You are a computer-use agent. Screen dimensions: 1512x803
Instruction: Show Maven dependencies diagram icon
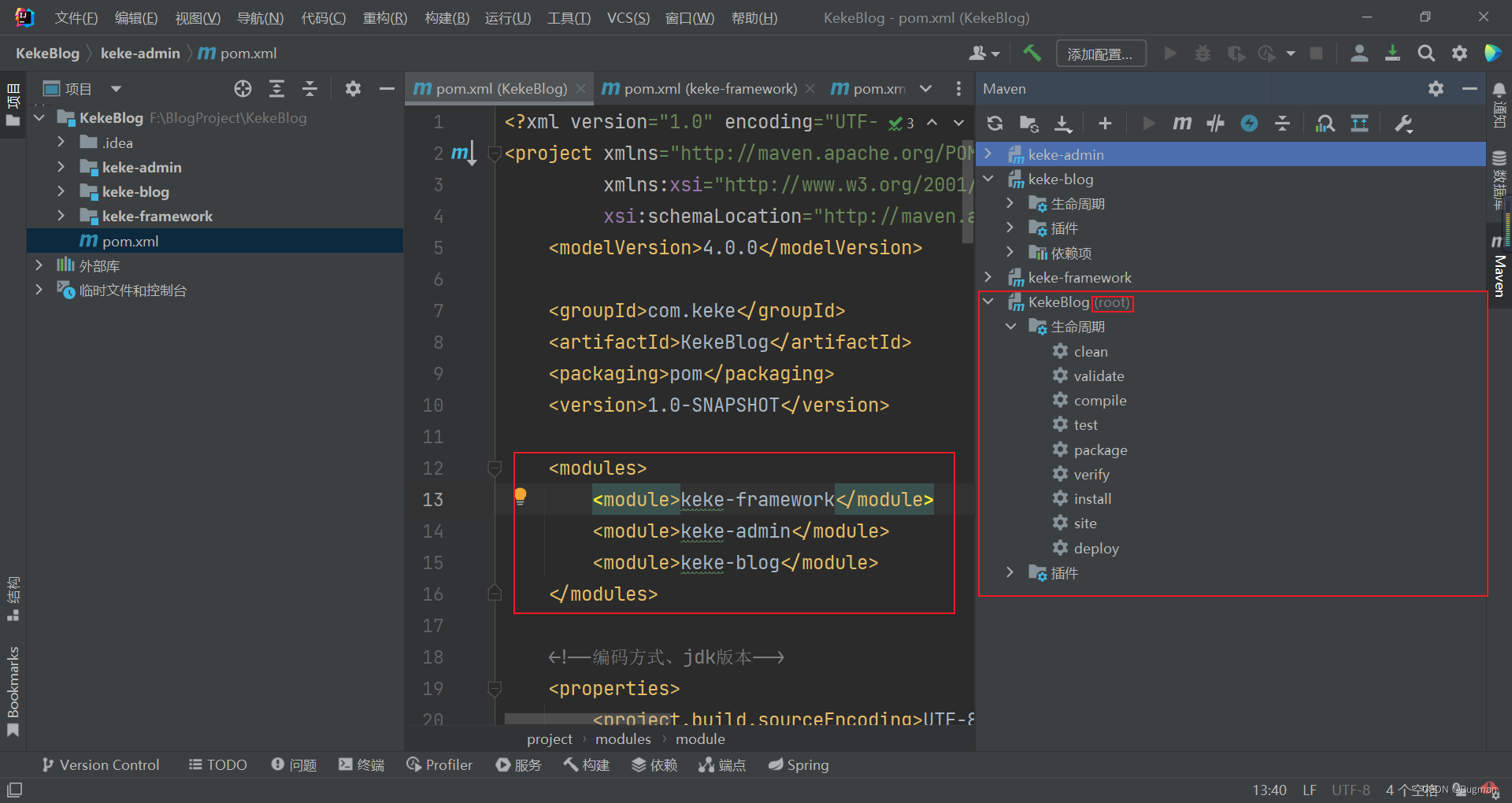1325,123
